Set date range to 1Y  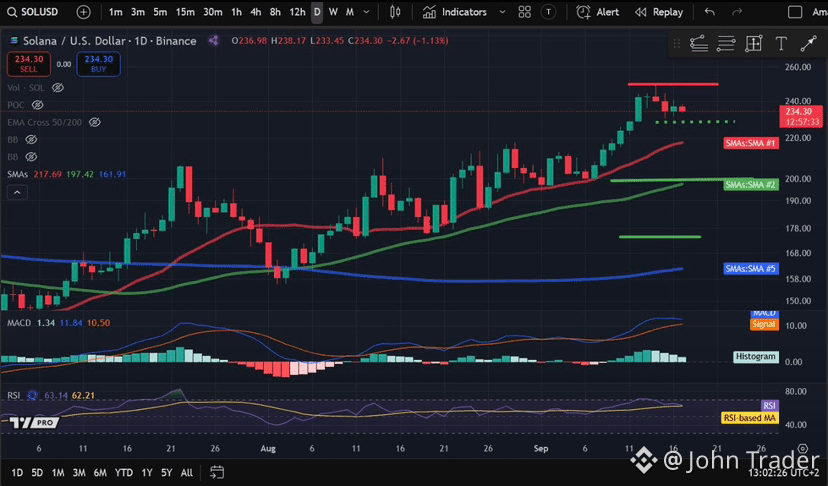147,473
